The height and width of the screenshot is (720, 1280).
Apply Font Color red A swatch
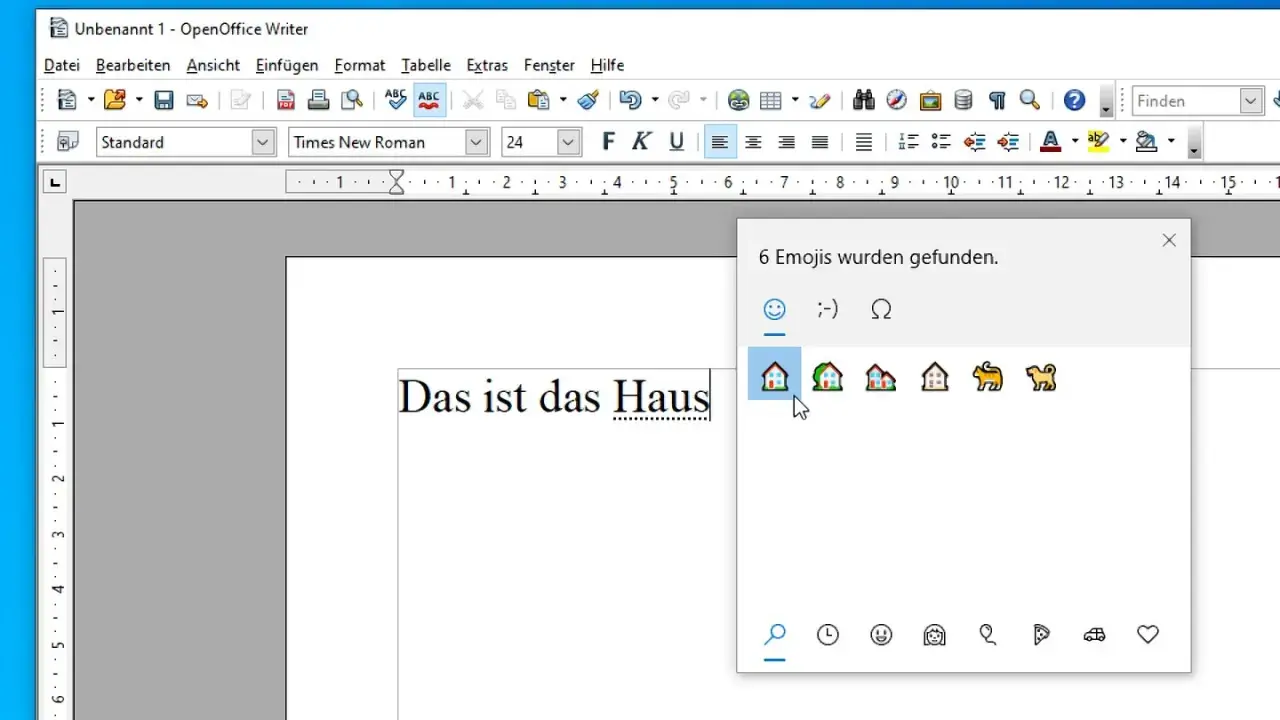(1050, 142)
